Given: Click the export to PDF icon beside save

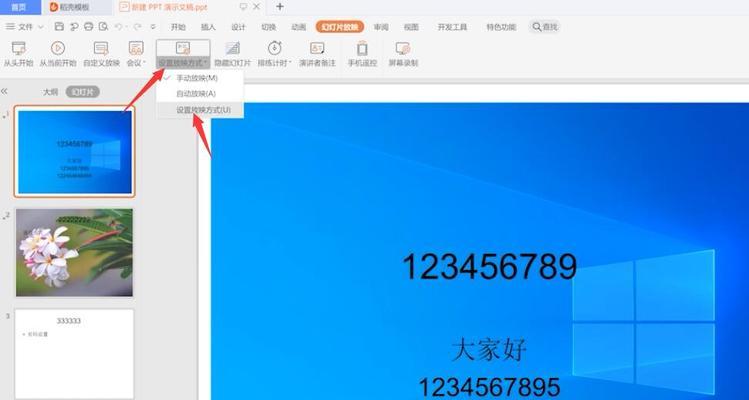Looking at the screenshot, I should (x=74, y=27).
